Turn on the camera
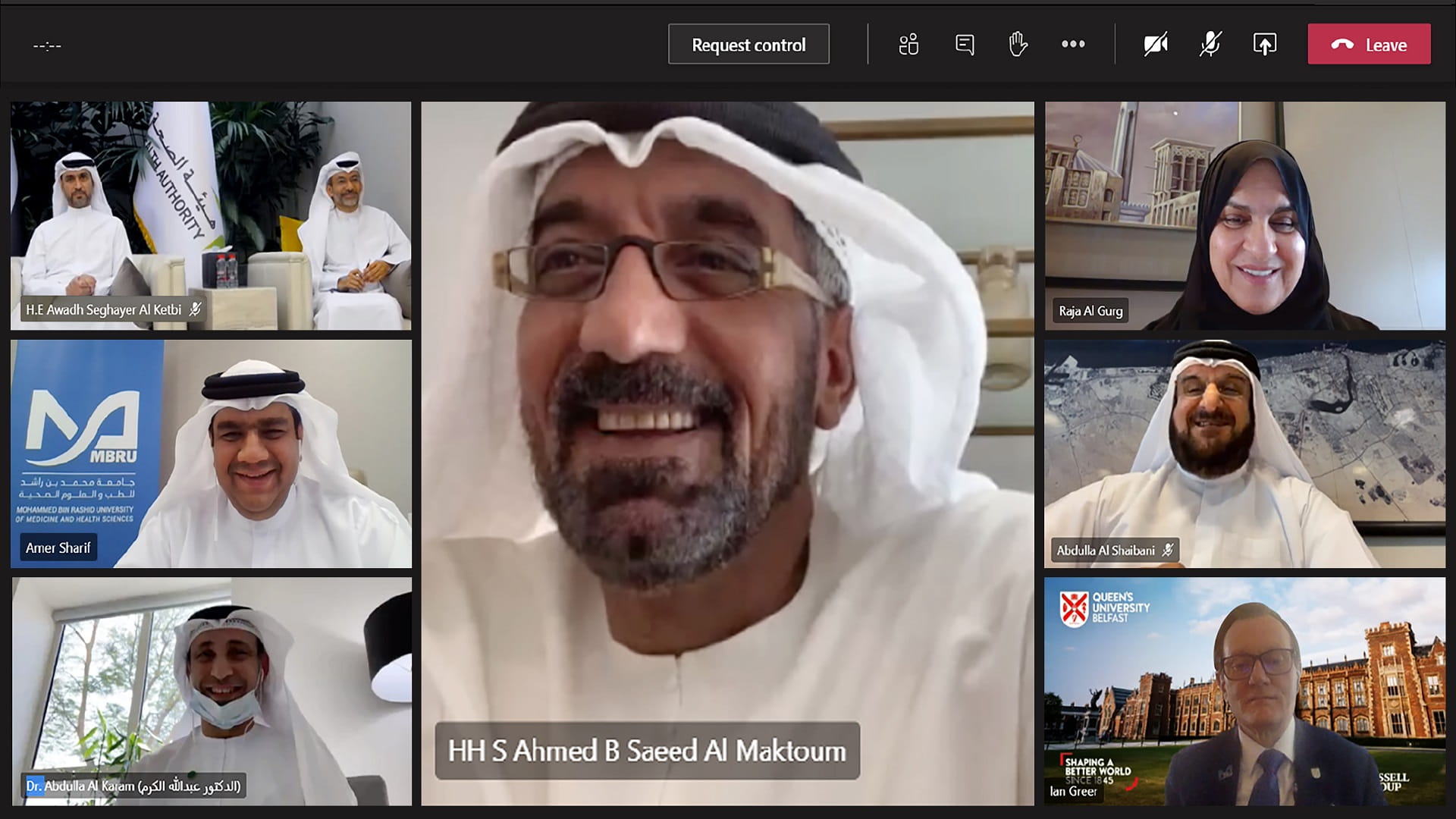Screen dimensions: 1456x819 (x=1156, y=45)
